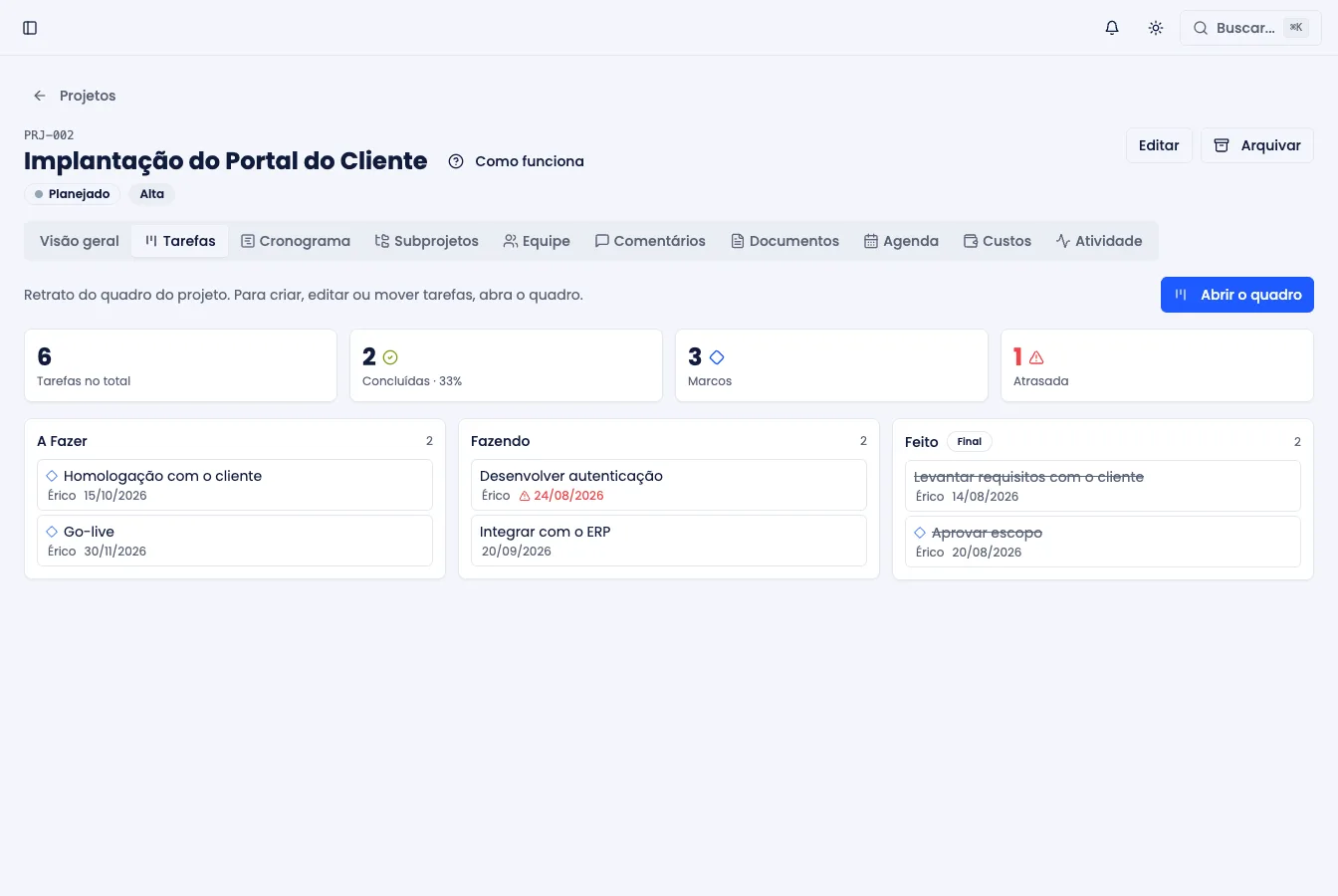Click the Feito column header
The height and width of the screenshot is (896, 1338).
[x=922, y=442]
